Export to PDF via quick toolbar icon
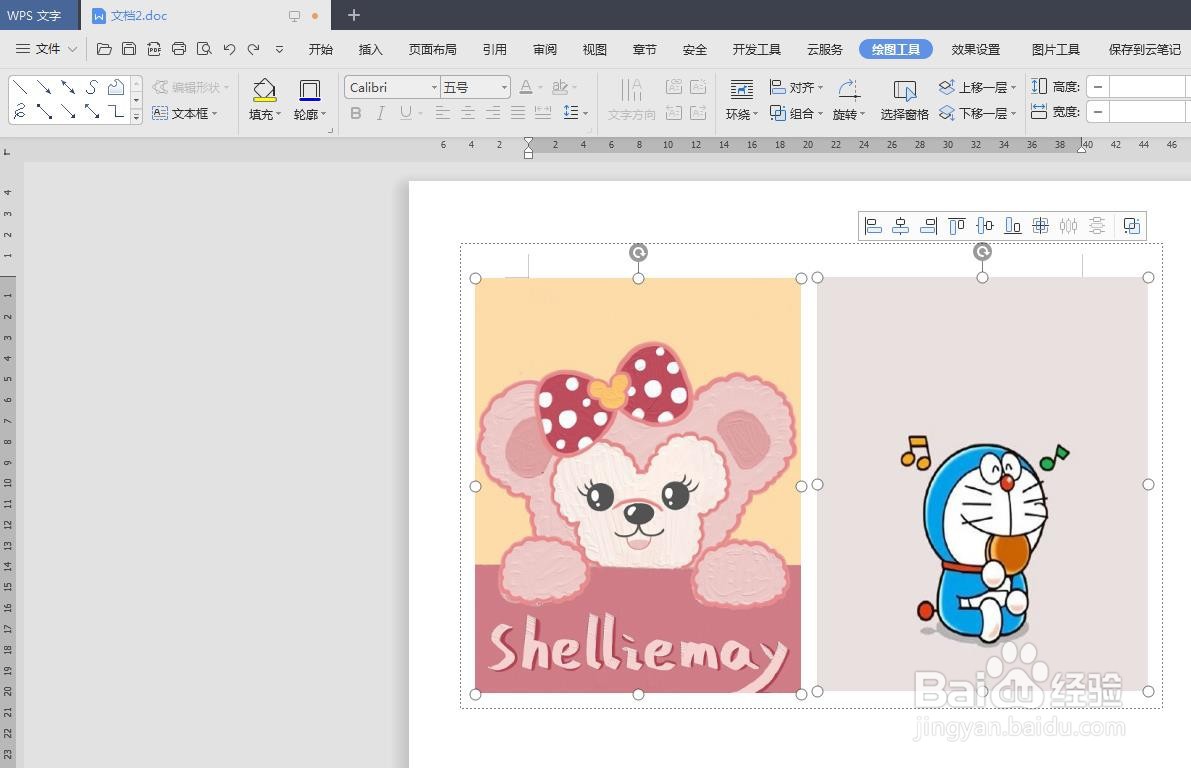Screen dimensions: 1191x768 coord(154,49)
